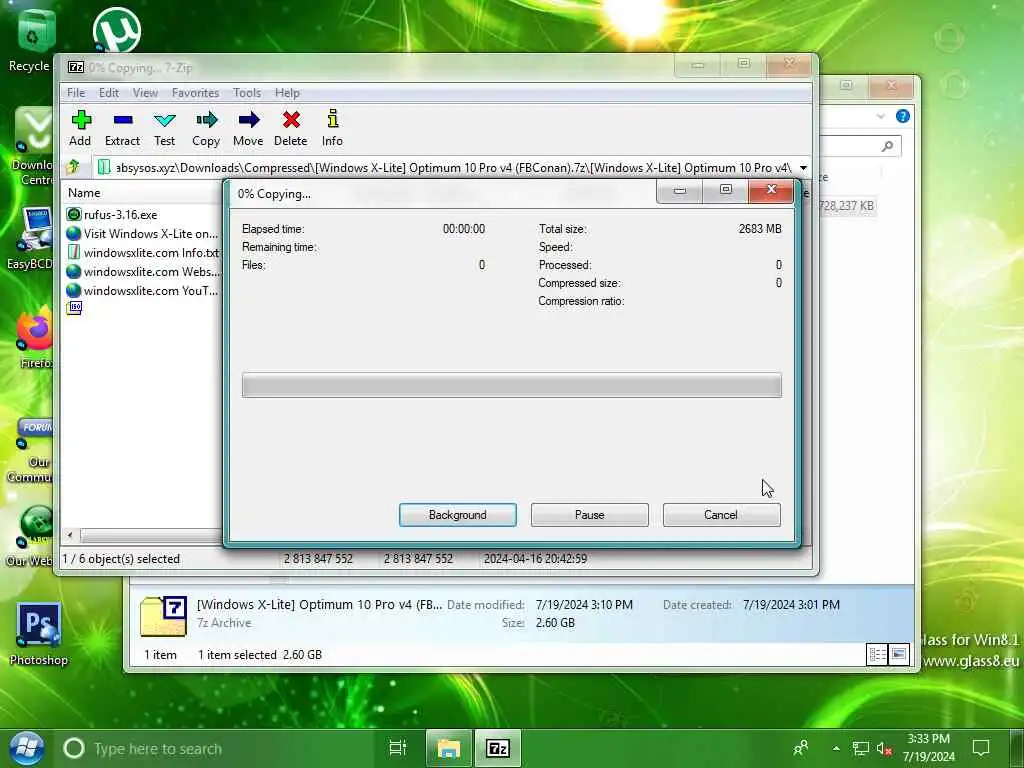Click the taskbar search box
Viewport: 1024px width, 768px height.
pyautogui.click(x=216, y=748)
